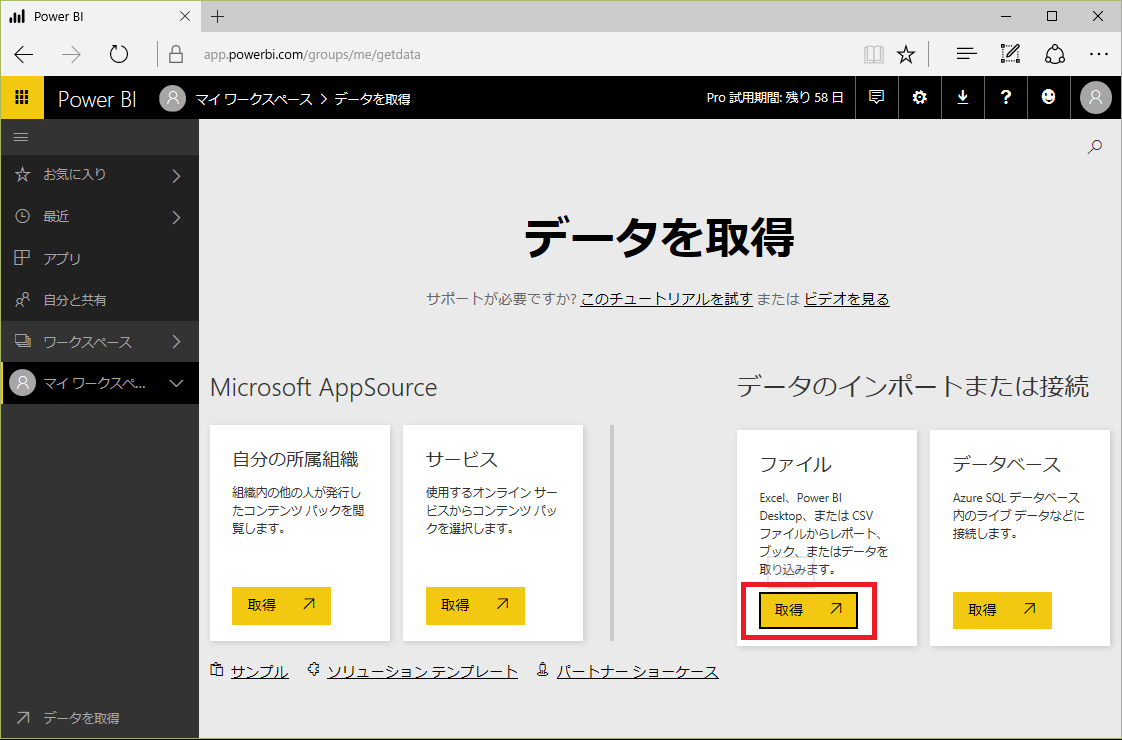Open the help question mark icon

[1005, 97]
